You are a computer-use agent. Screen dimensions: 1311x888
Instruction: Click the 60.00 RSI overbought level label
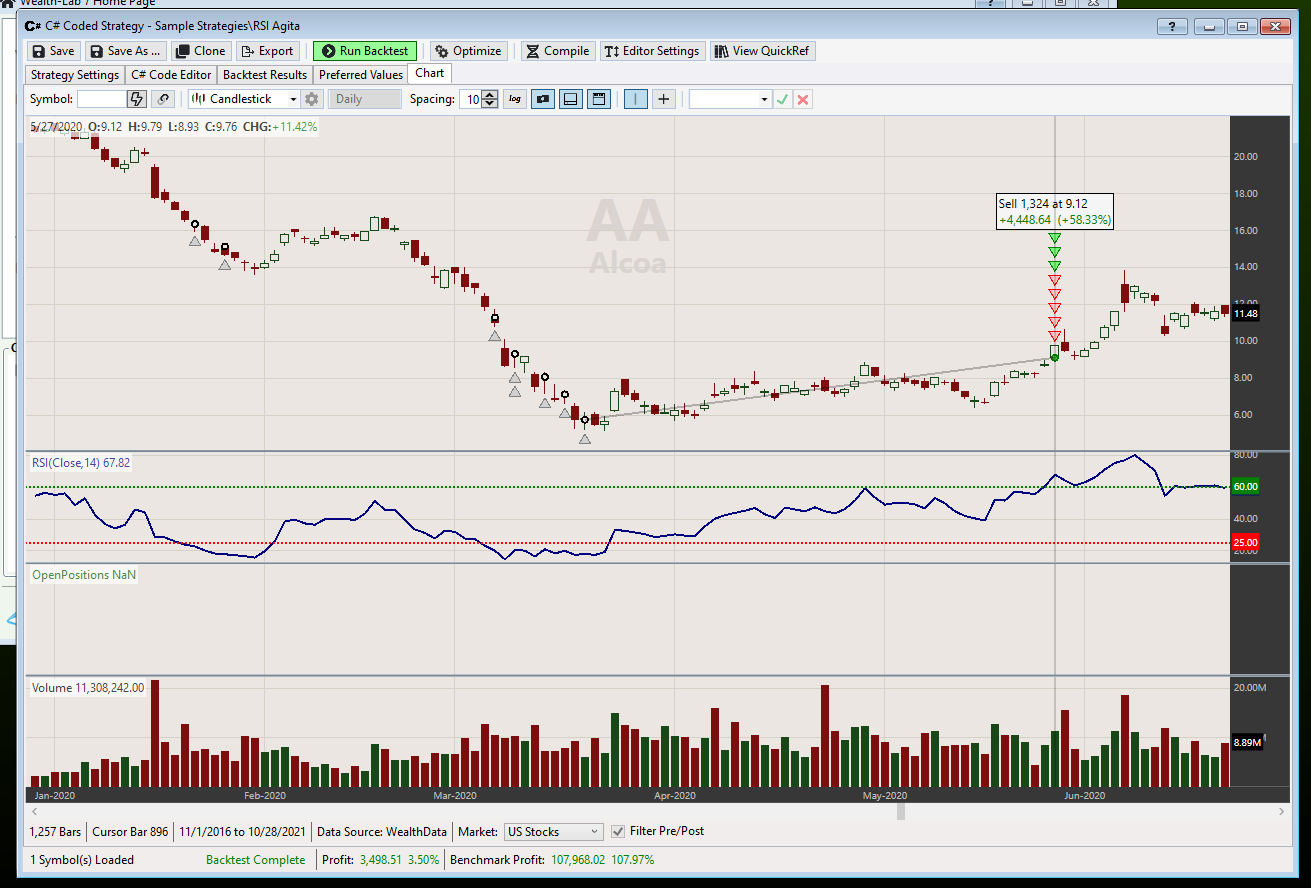[1246, 487]
